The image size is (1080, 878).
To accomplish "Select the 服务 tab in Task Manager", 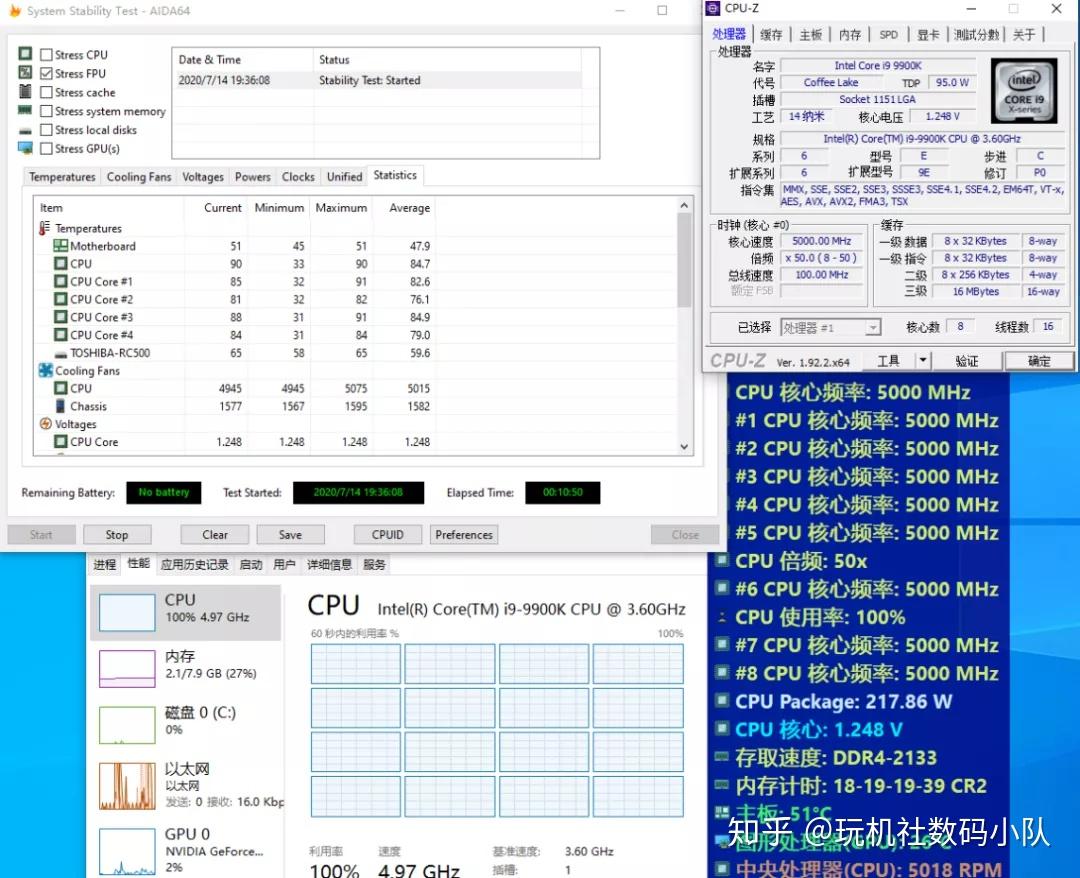I will [x=374, y=565].
